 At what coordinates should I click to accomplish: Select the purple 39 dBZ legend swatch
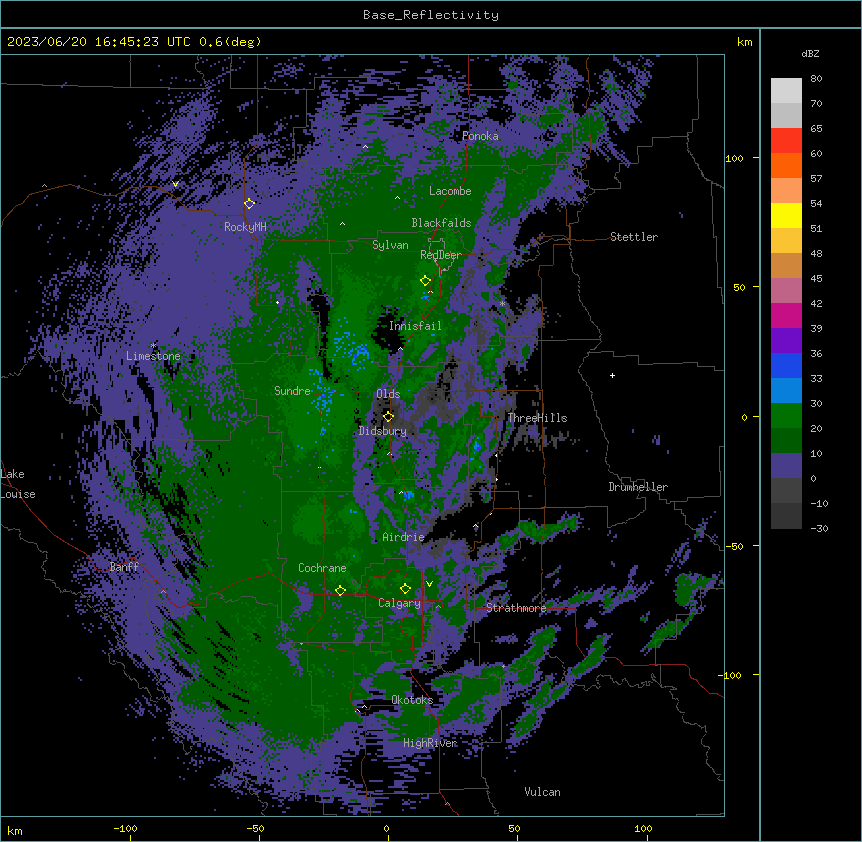786,340
